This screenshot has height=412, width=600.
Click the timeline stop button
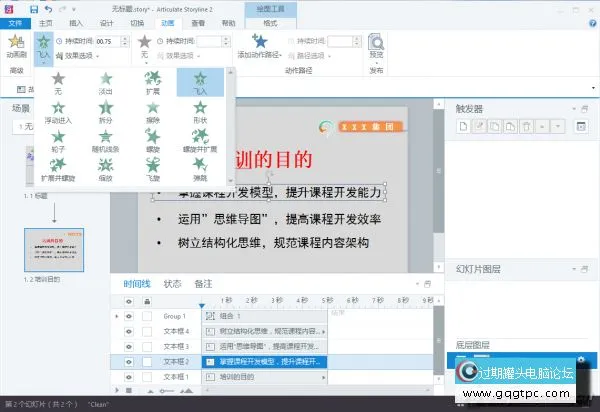(x=129, y=390)
